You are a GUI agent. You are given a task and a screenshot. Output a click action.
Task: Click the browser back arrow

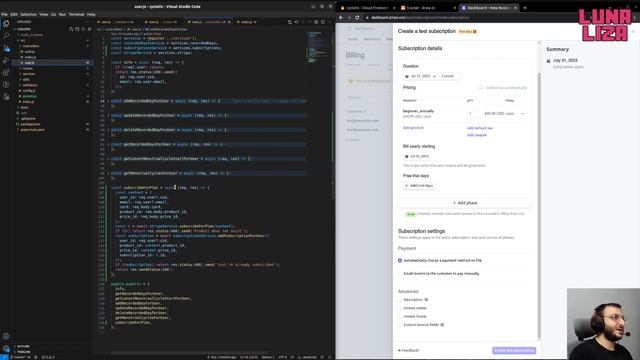(341, 18)
